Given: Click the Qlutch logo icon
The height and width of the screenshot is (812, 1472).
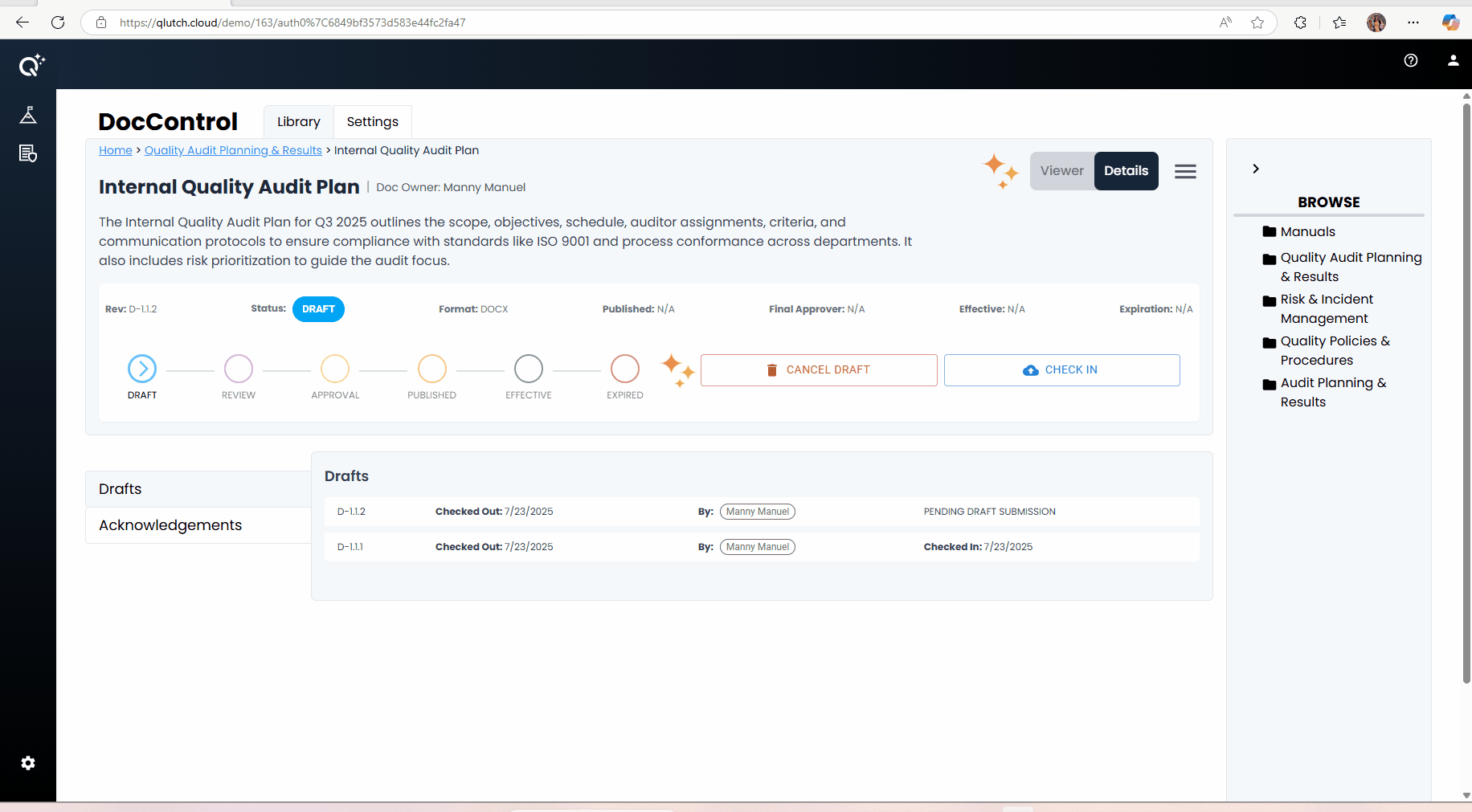Looking at the screenshot, I should click(31, 65).
